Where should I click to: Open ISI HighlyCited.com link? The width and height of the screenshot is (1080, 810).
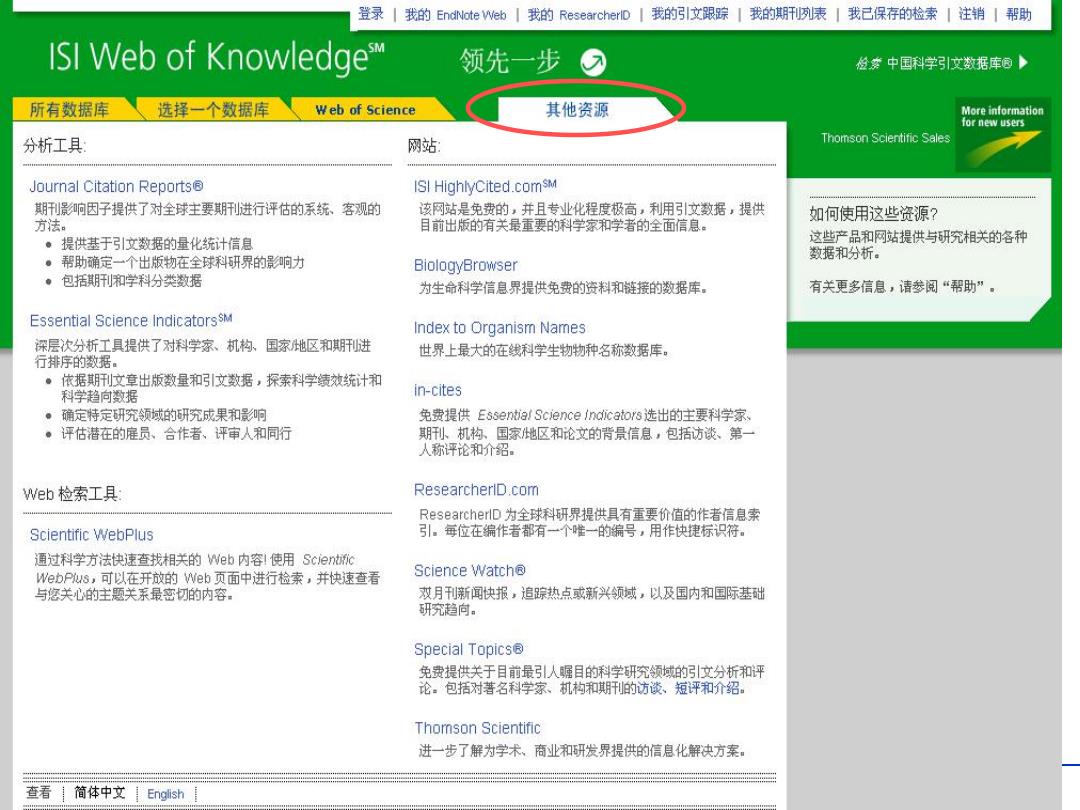[x=485, y=187]
